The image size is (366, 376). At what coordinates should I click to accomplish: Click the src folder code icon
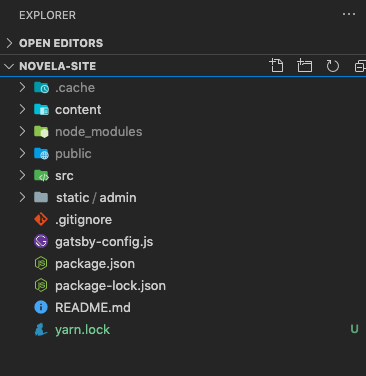click(41, 176)
